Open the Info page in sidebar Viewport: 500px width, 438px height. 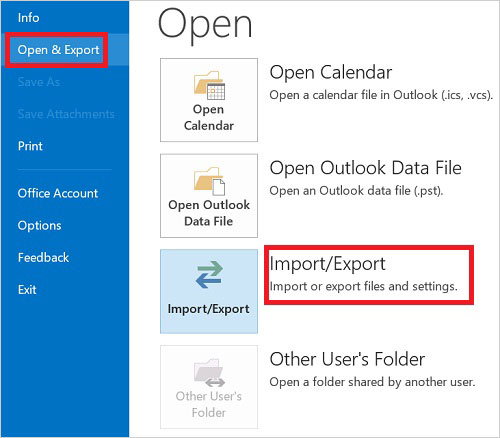click(29, 18)
